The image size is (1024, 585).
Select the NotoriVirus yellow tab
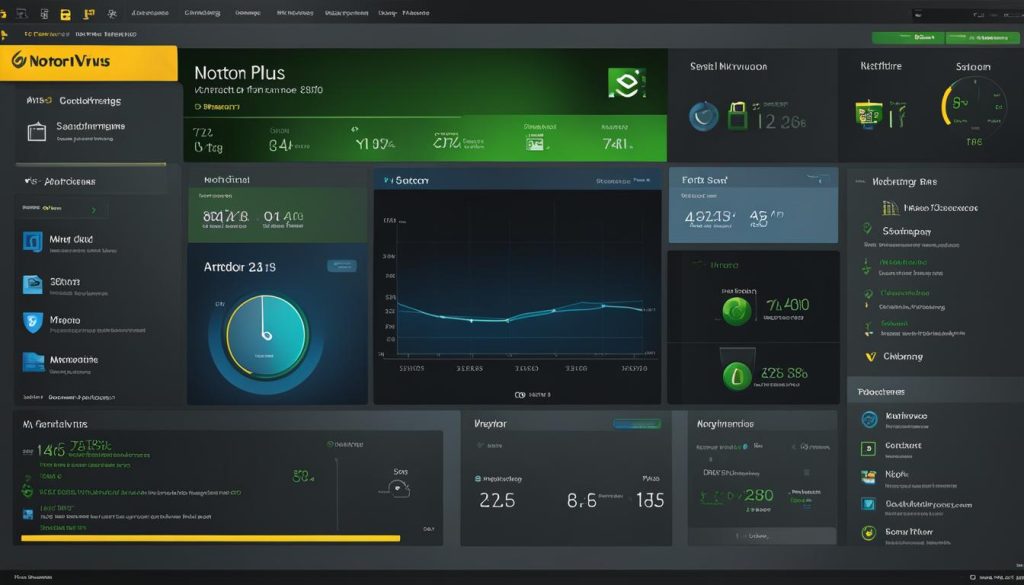(88, 61)
